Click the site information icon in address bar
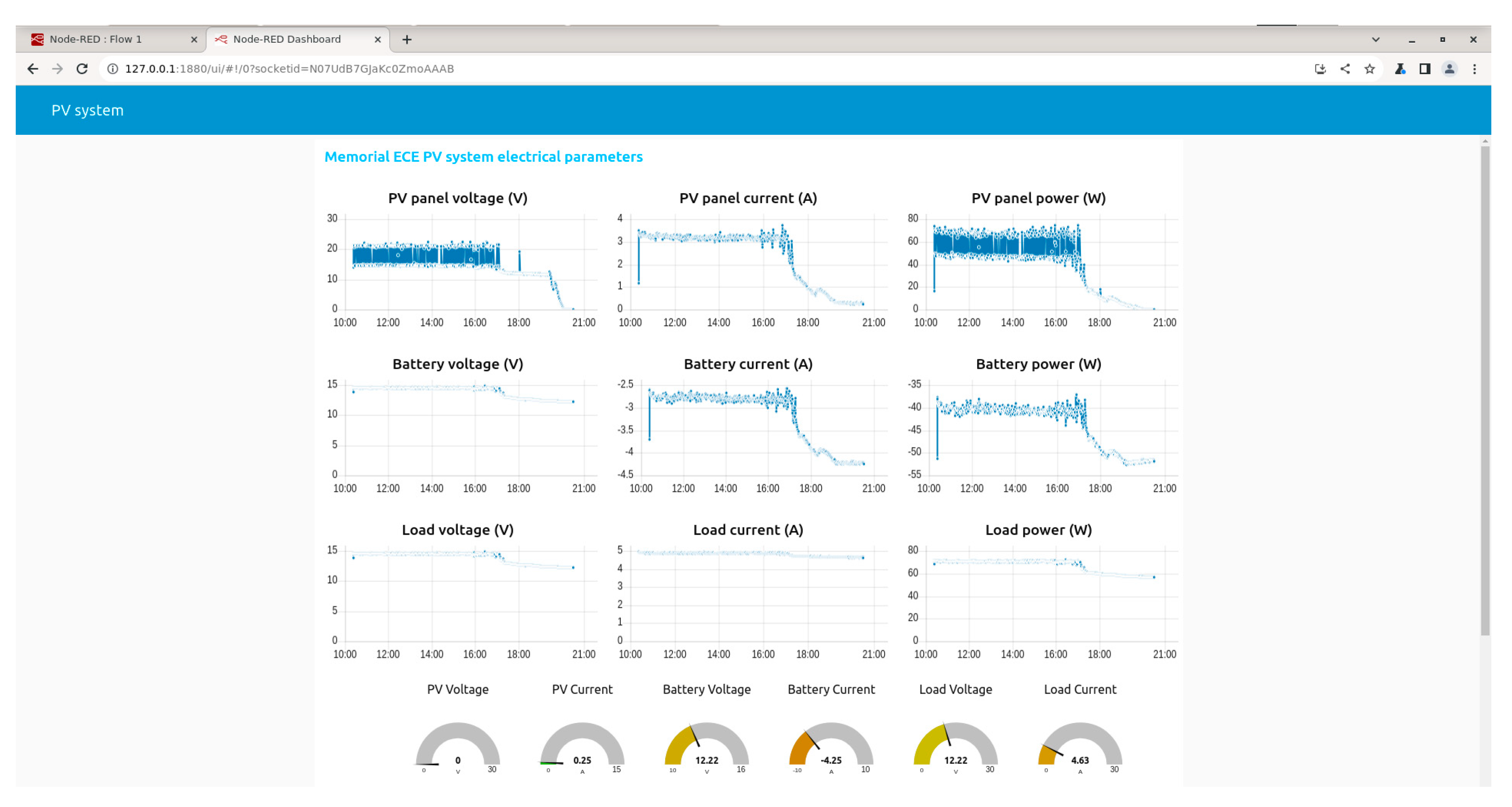 (113, 69)
